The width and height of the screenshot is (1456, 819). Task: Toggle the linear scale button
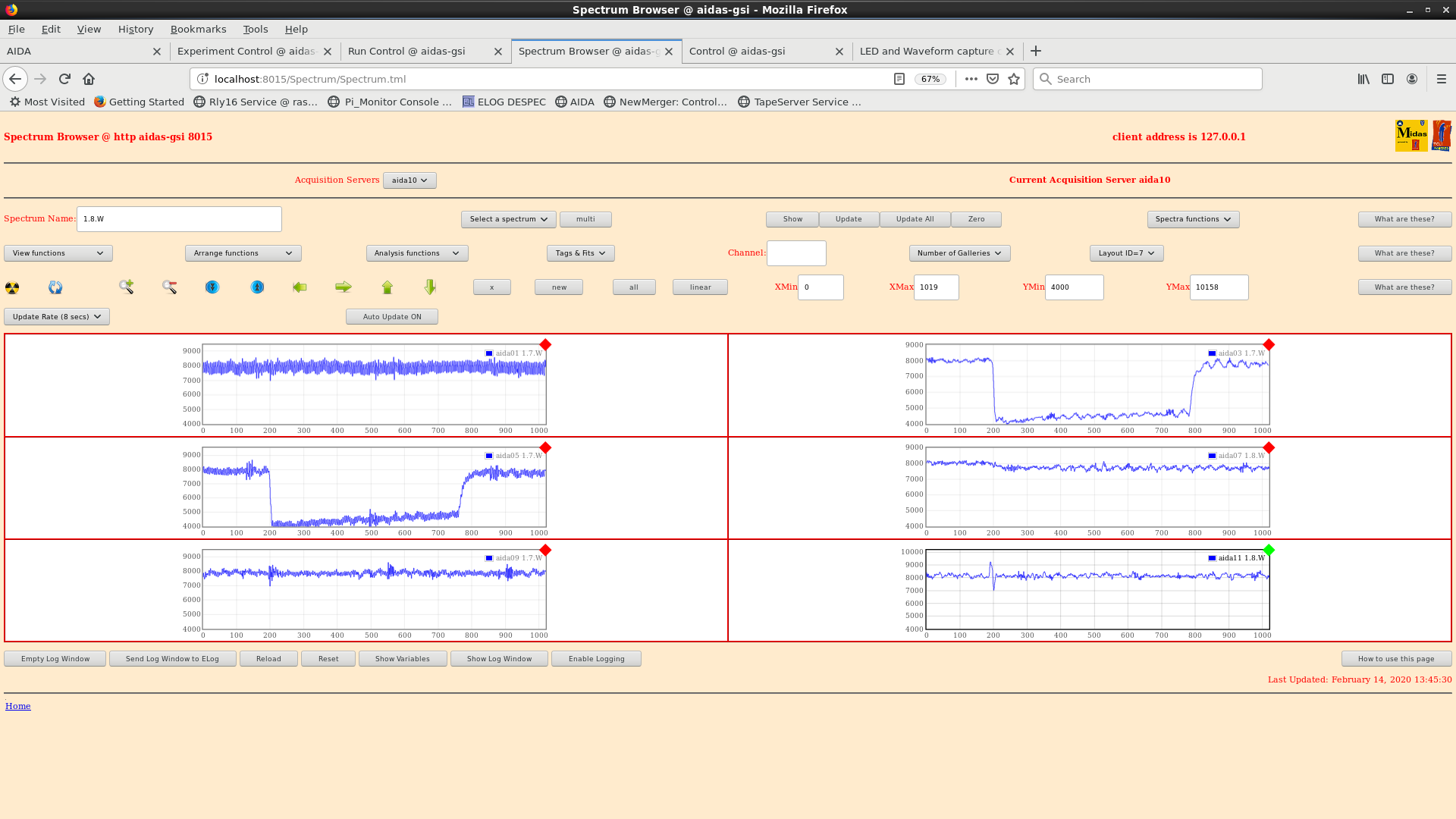pyautogui.click(x=700, y=287)
